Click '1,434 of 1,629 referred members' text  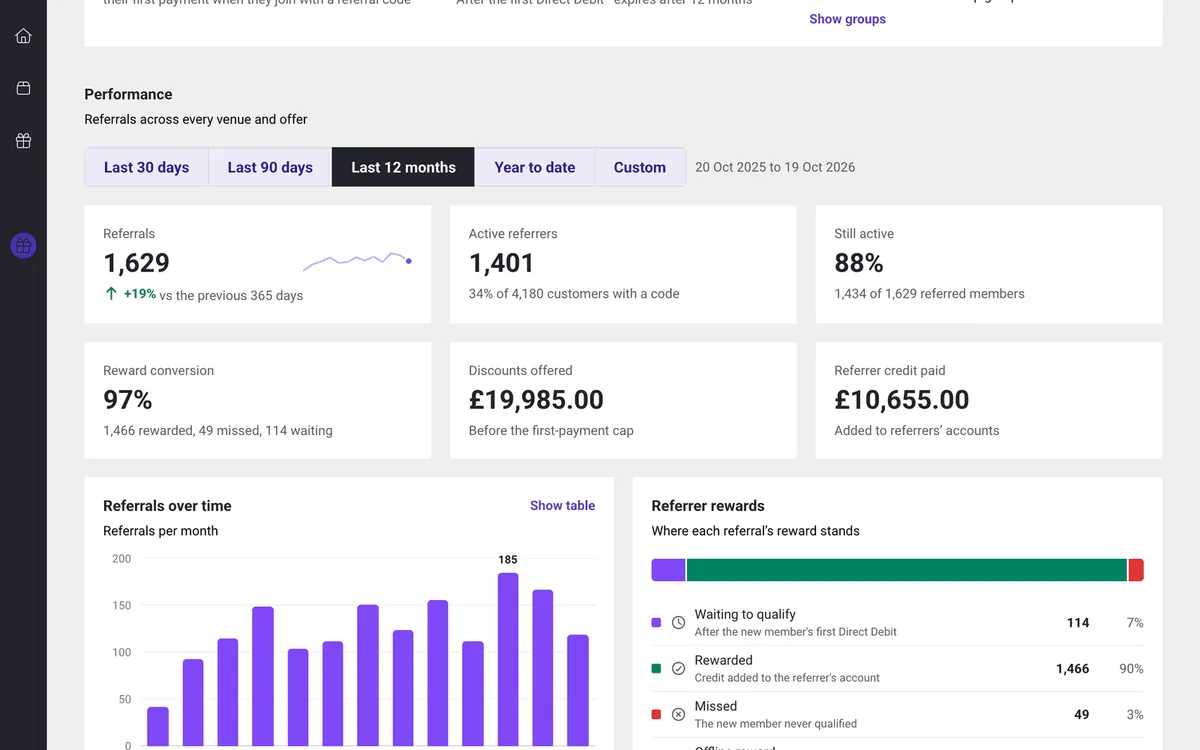coord(929,294)
